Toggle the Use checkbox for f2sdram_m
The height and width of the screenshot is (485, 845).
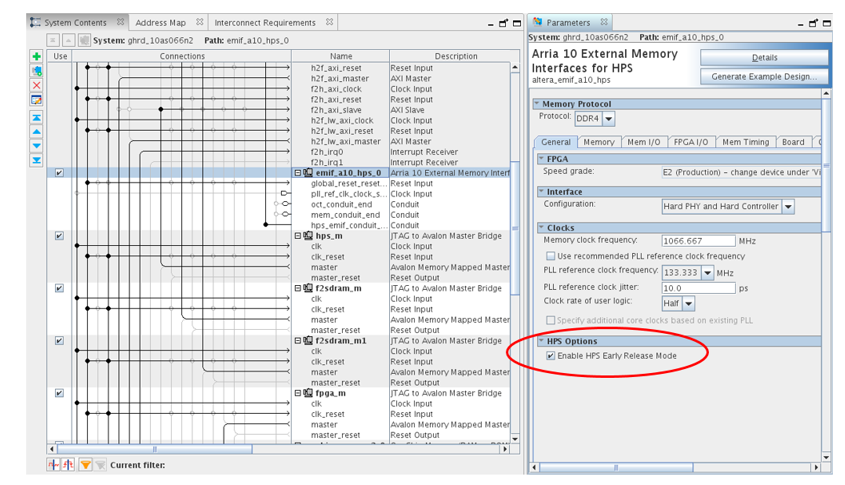59,288
